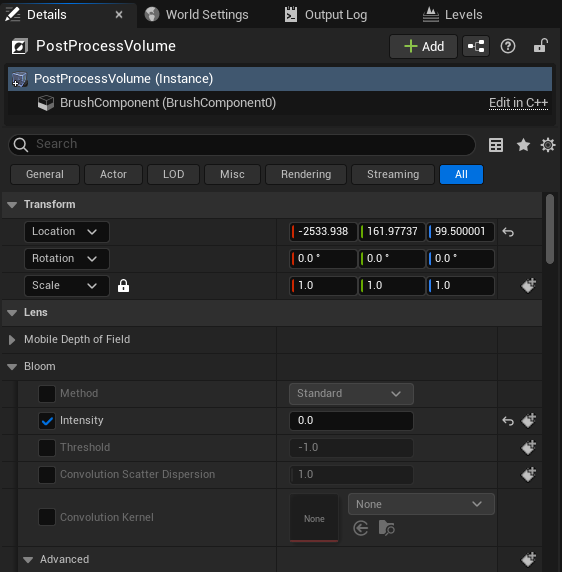Click the Add component button
Viewport: 562px width, 572px height.
pos(423,46)
